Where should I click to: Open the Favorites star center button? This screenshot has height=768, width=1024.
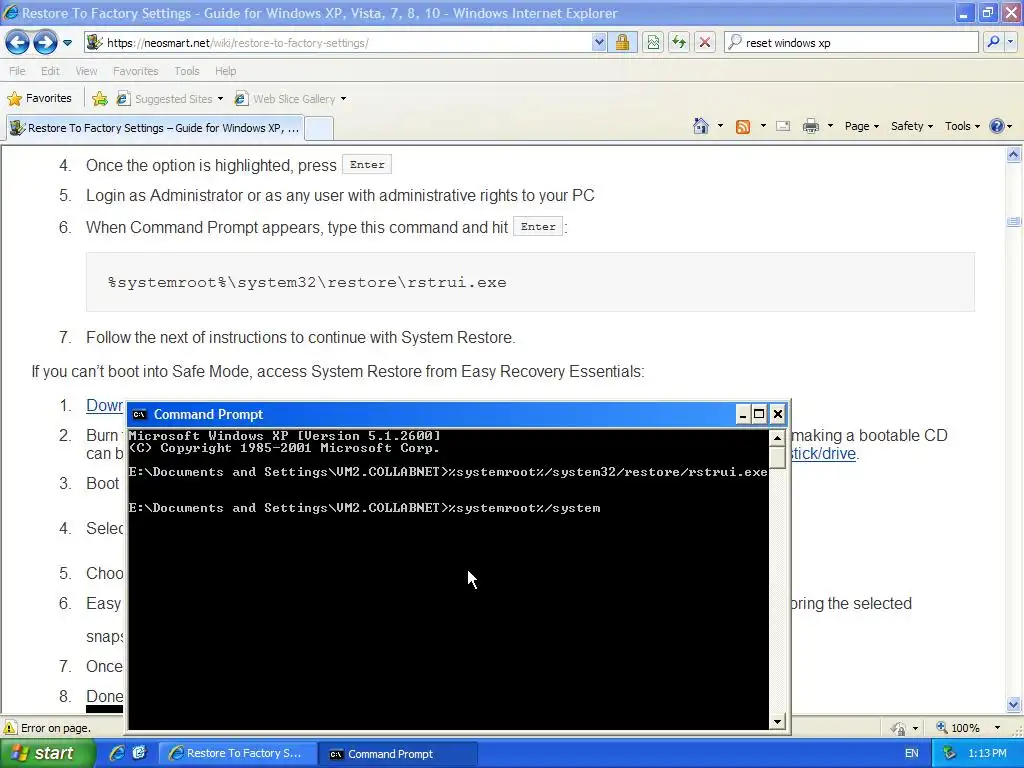tap(39, 99)
